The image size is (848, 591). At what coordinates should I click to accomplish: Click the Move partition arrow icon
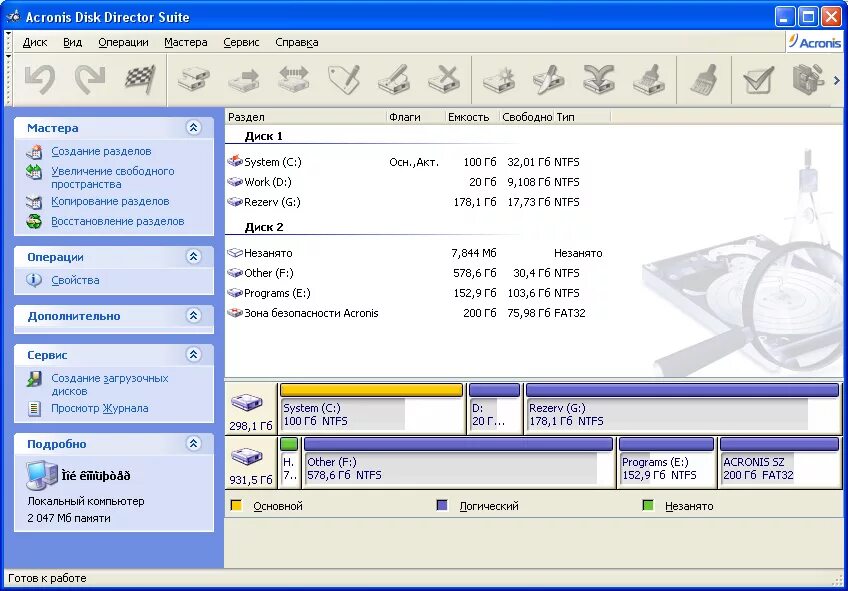click(244, 80)
